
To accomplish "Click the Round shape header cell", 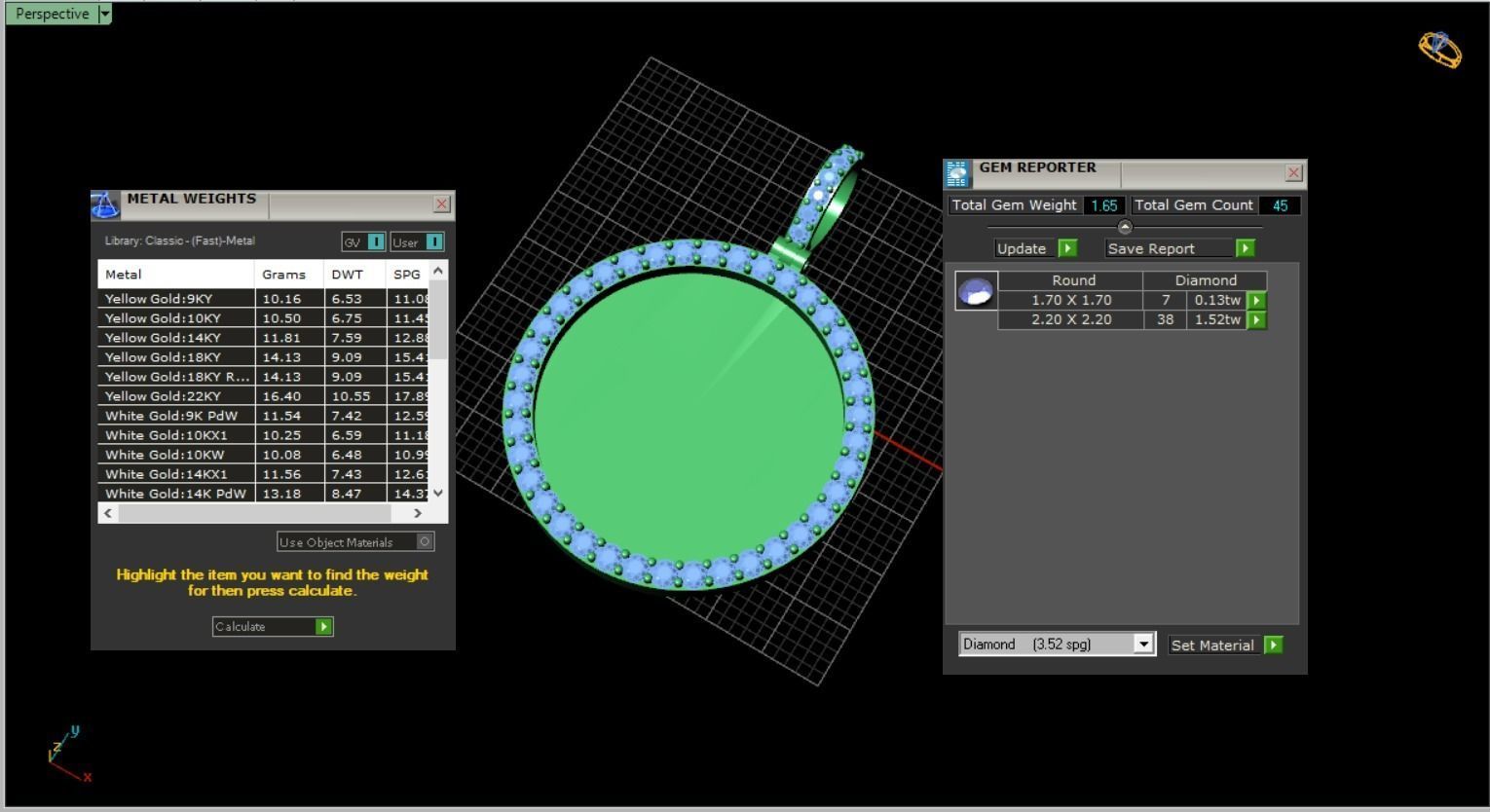I will pyautogui.click(x=1073, y=280).
